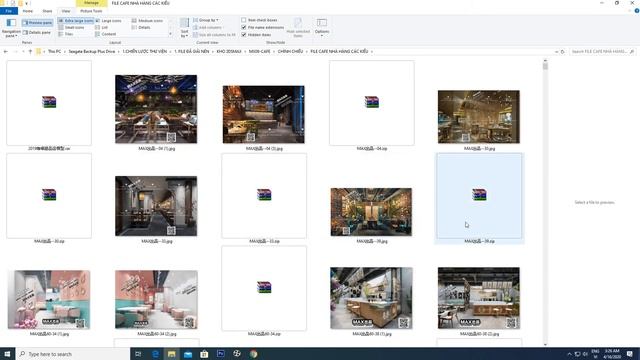Switch layout to List
This screenshot has width=640, height=360.
[102, 27]
